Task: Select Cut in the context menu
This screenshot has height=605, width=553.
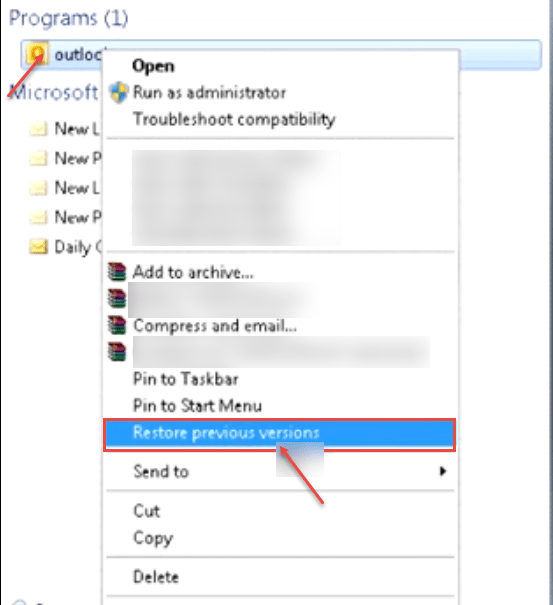Action: pyautogui.click(x=146, y=511)
